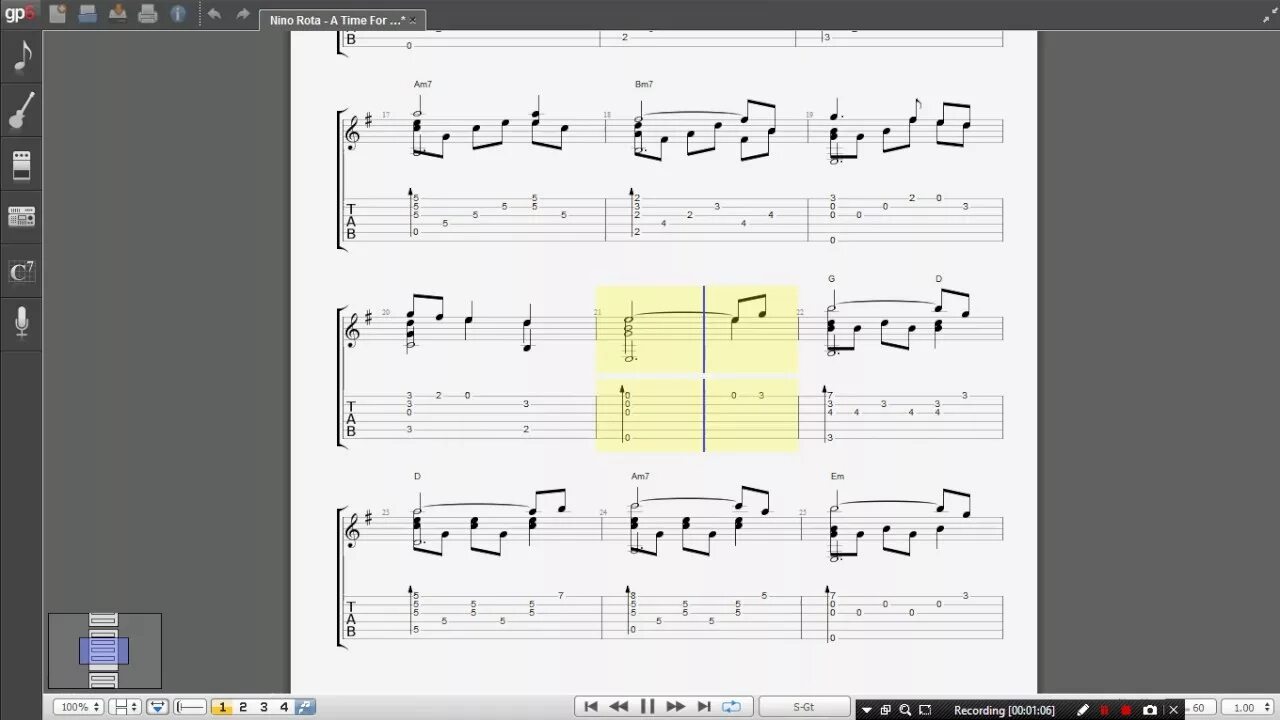The image size is (1280, 720).
Task: Open the 100% zoom dropdown
Action: 77,707
